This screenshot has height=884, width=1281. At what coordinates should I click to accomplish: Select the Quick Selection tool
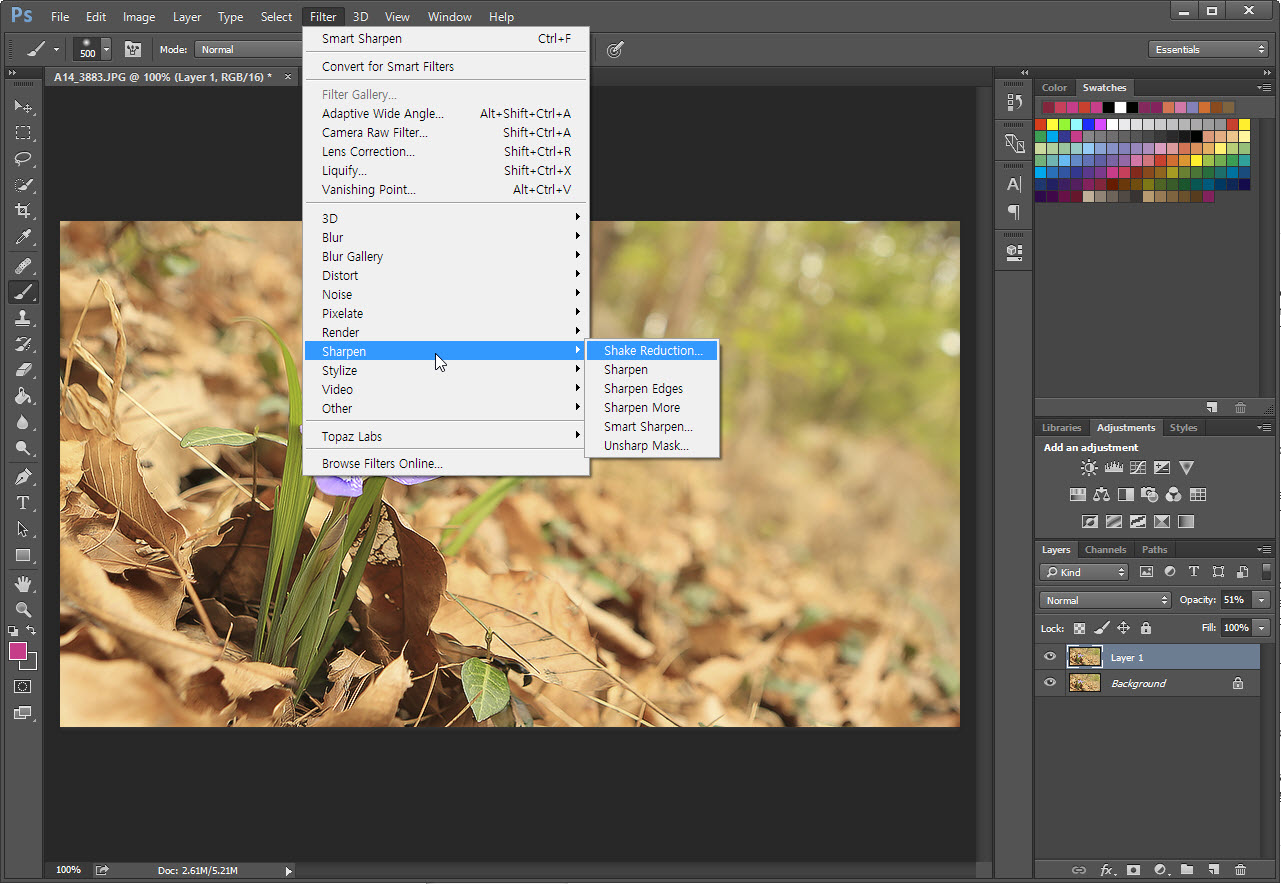23,185
